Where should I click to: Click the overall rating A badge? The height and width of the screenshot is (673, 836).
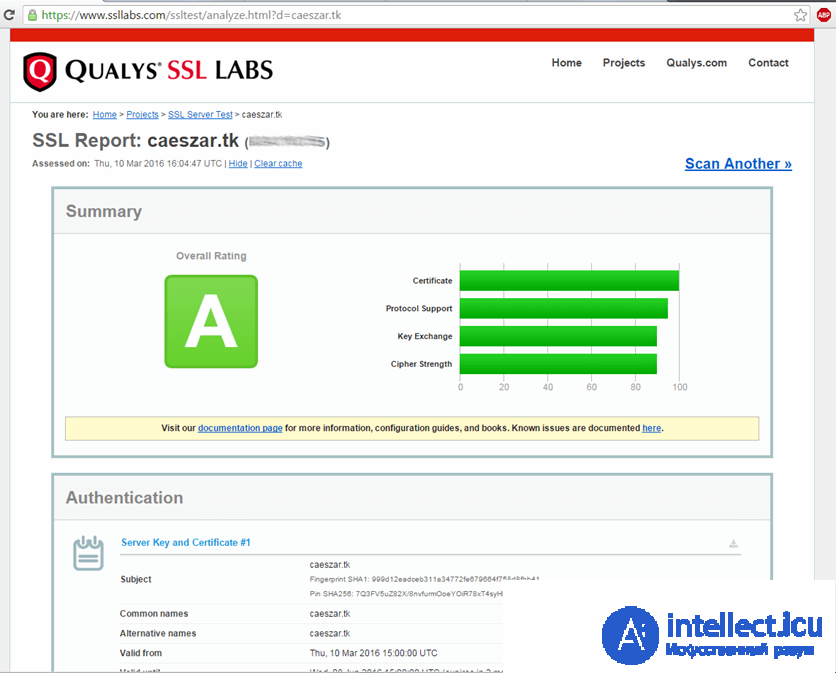(211, 322)
